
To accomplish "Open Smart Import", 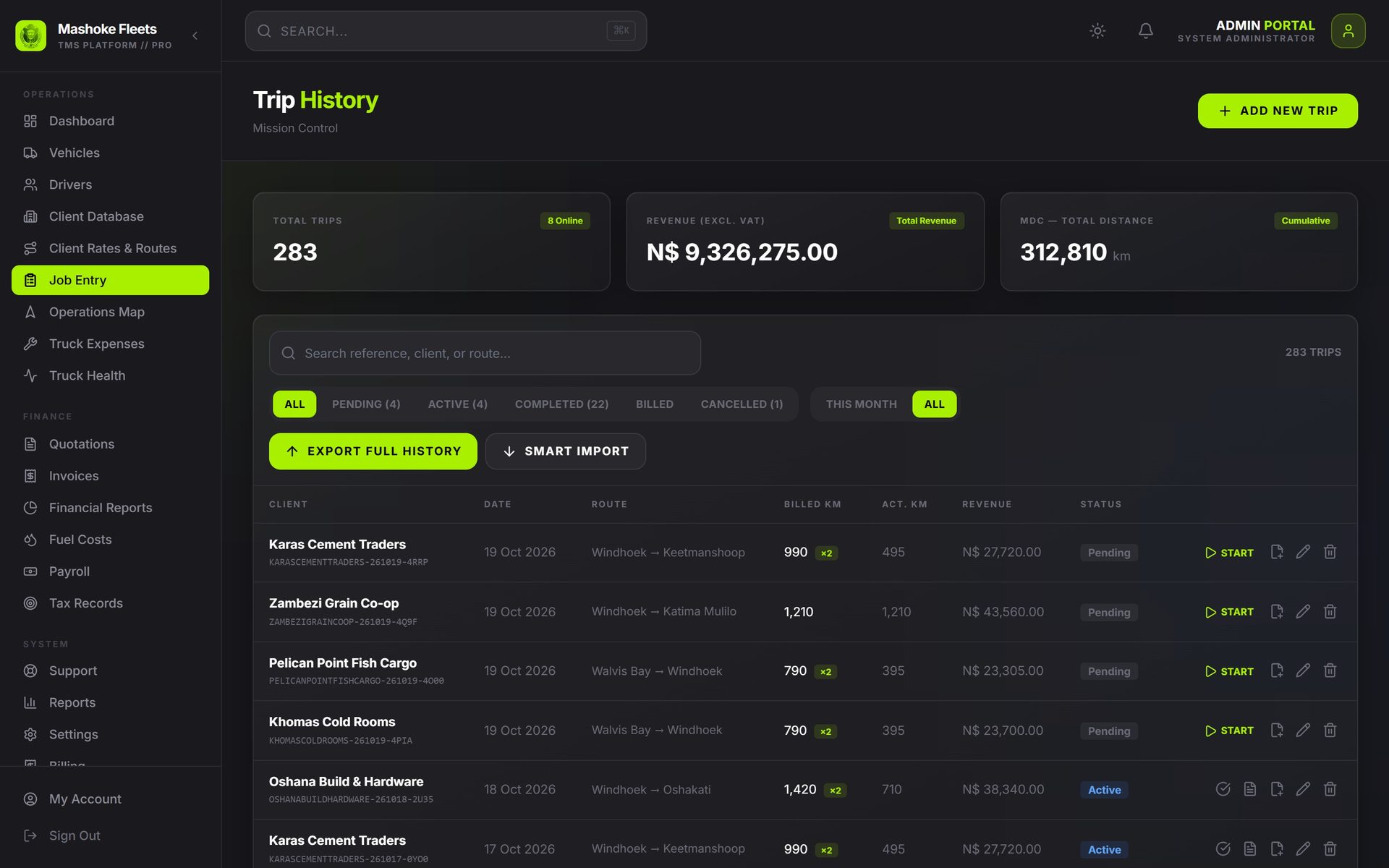I will click(x=565, y=451).
